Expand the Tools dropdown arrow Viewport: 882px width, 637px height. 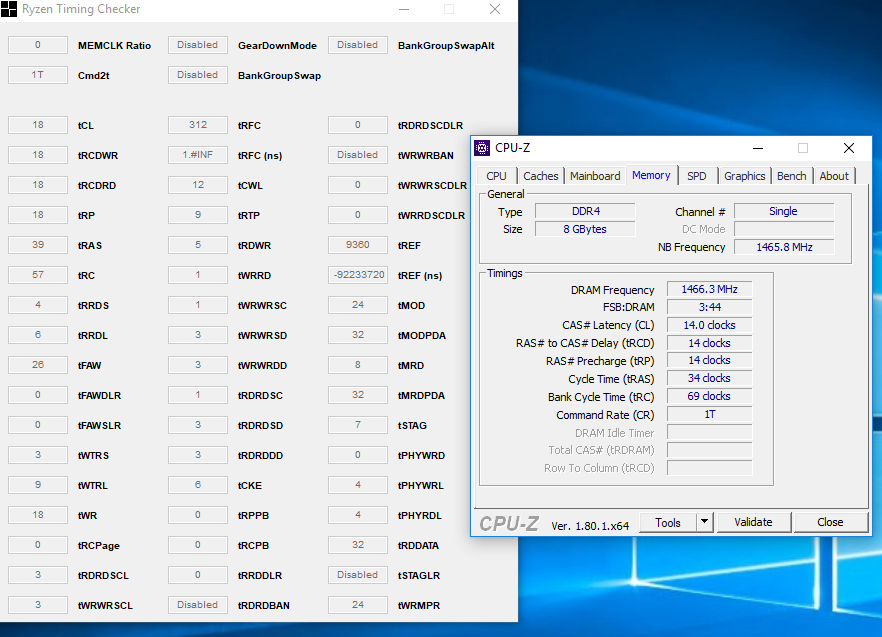[704, 523]
